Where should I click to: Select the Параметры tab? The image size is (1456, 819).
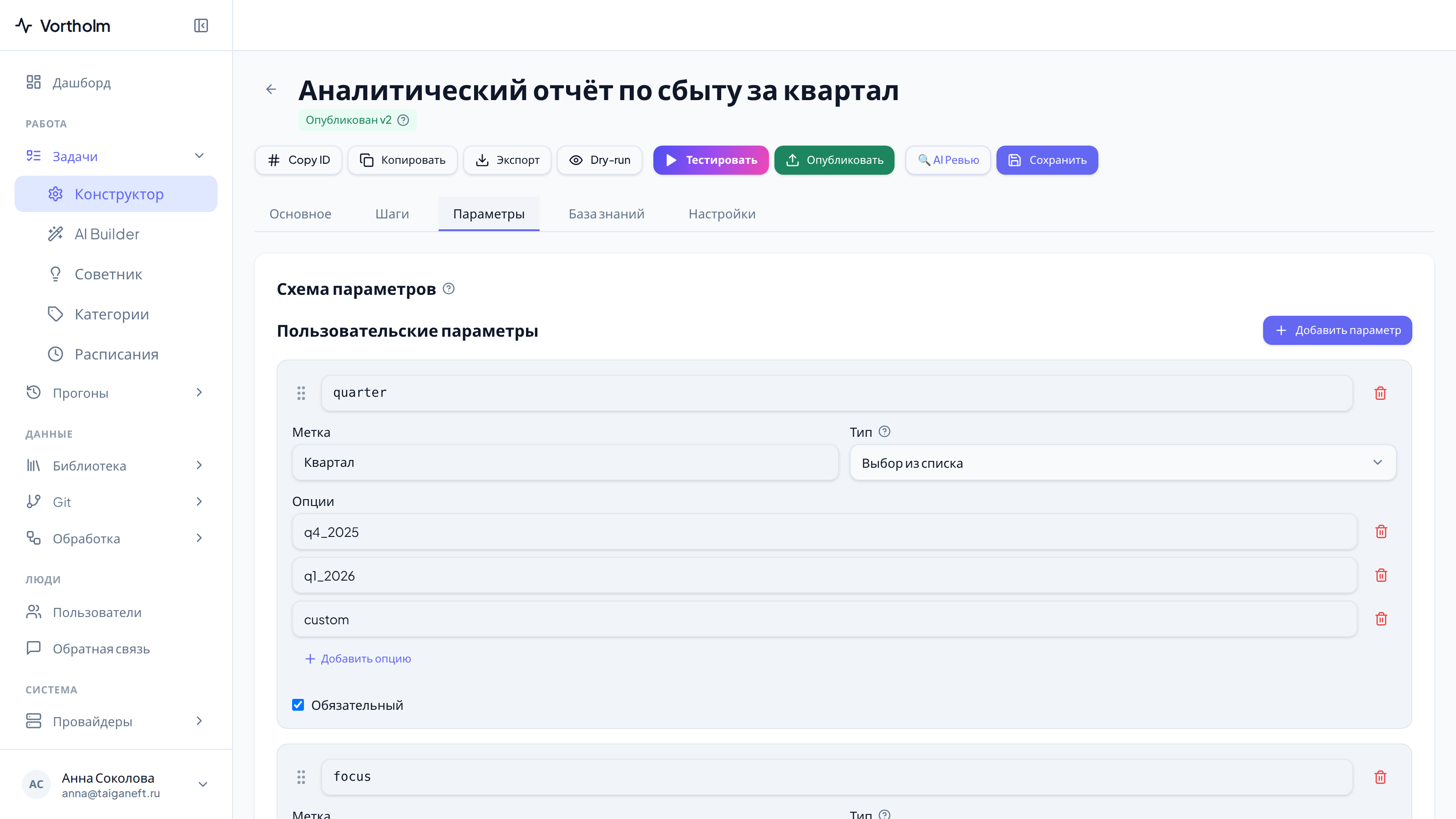(489, 214)
